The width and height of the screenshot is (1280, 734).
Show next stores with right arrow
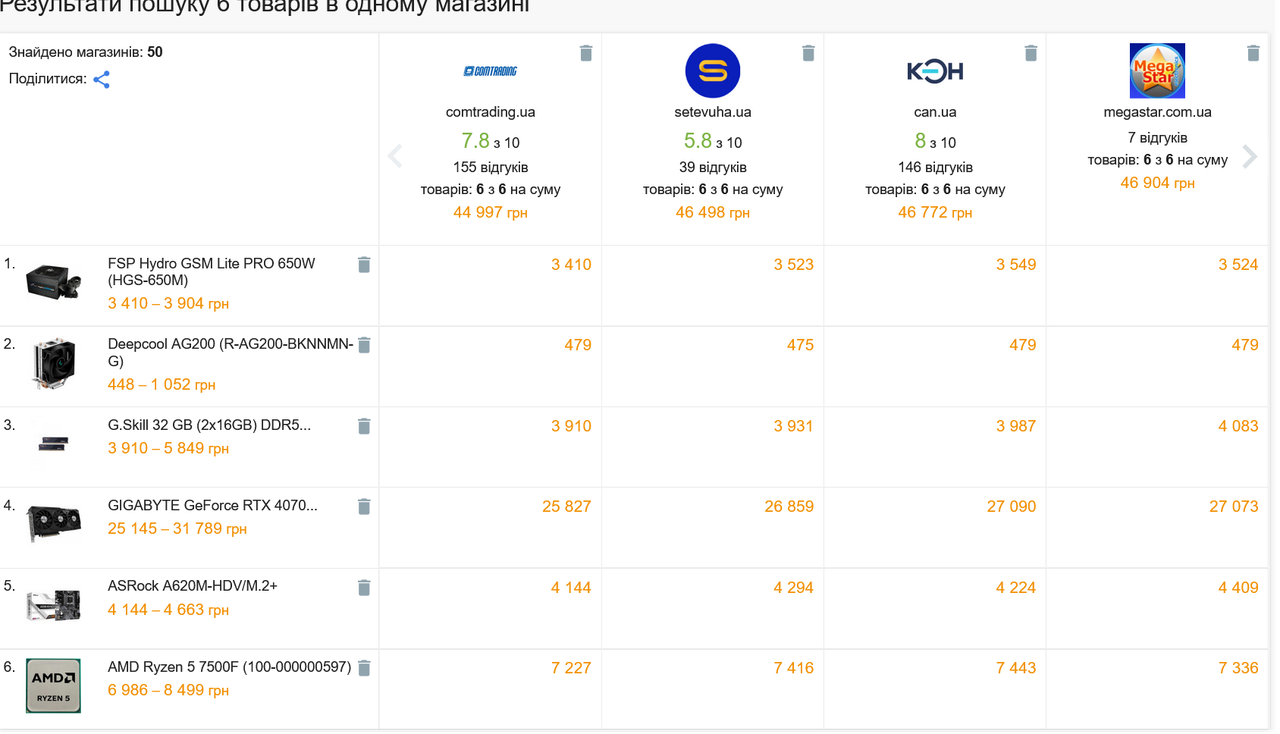pyautogui.click(x=1250, y=156)
